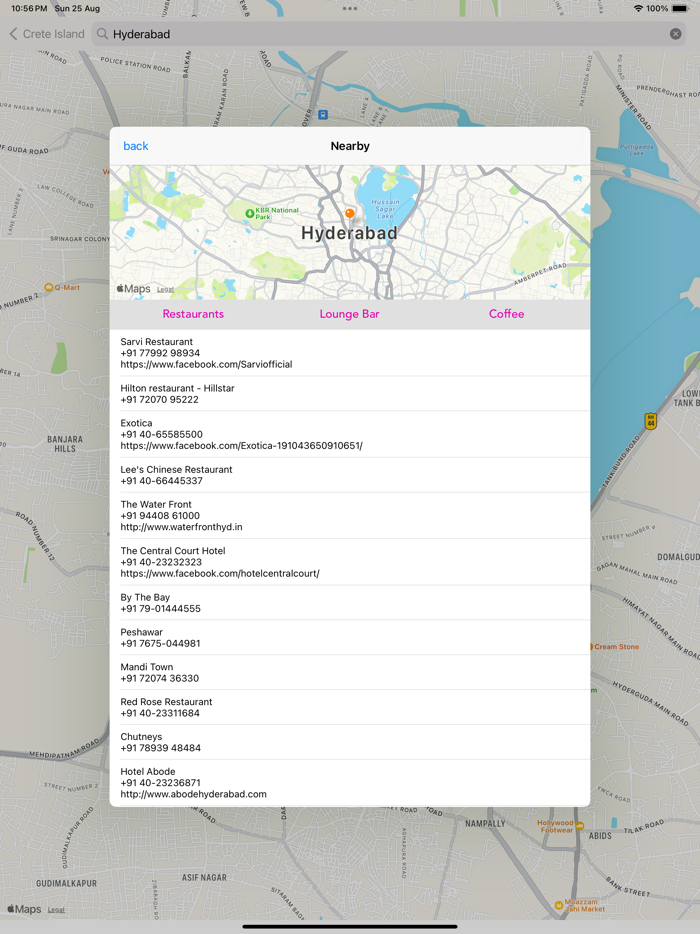Select Red Rose Restaurant row
The image size is (700, 934).
click(350, 707)
